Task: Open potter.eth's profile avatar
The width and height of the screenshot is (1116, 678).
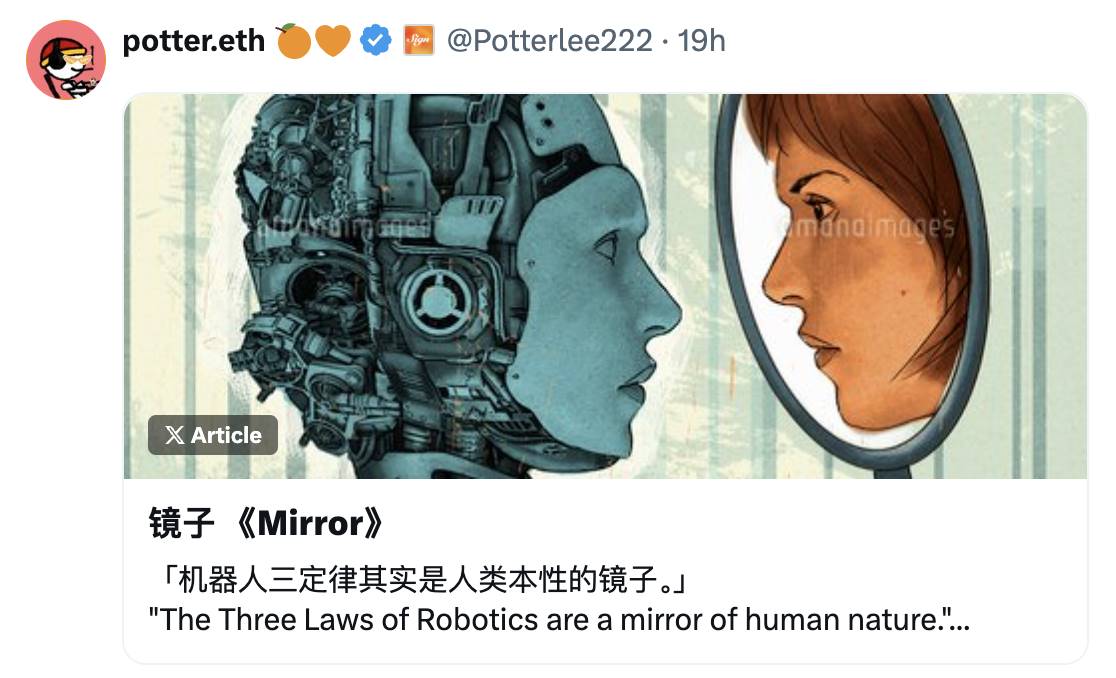Action: point(65,60)
